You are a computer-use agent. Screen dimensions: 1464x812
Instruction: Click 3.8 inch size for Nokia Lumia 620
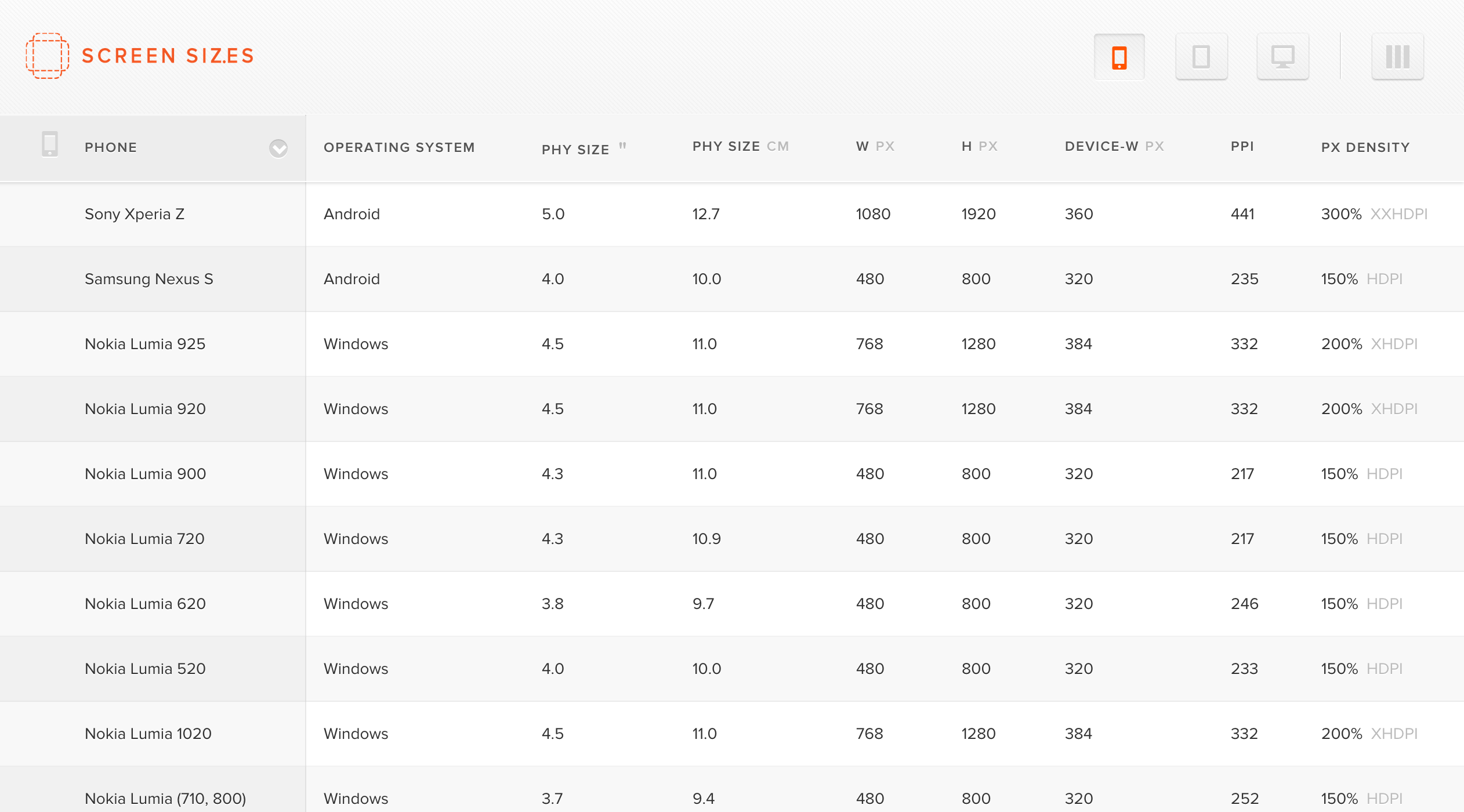point(552,604)
